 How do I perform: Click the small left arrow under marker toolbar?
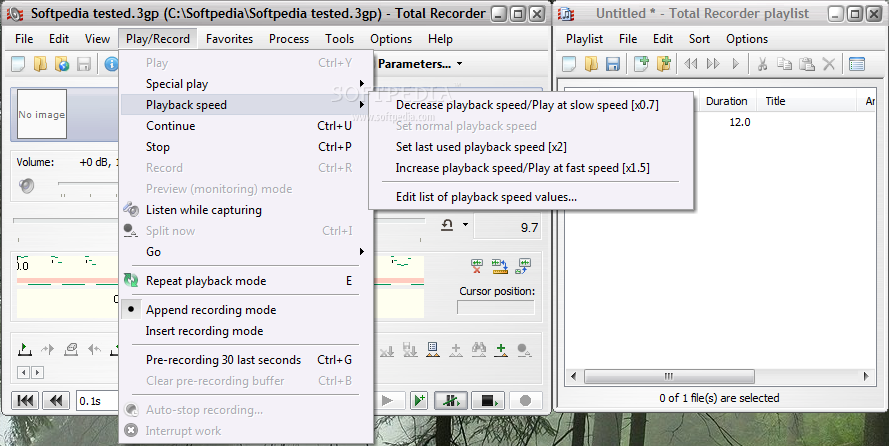(x=24, y=372)
